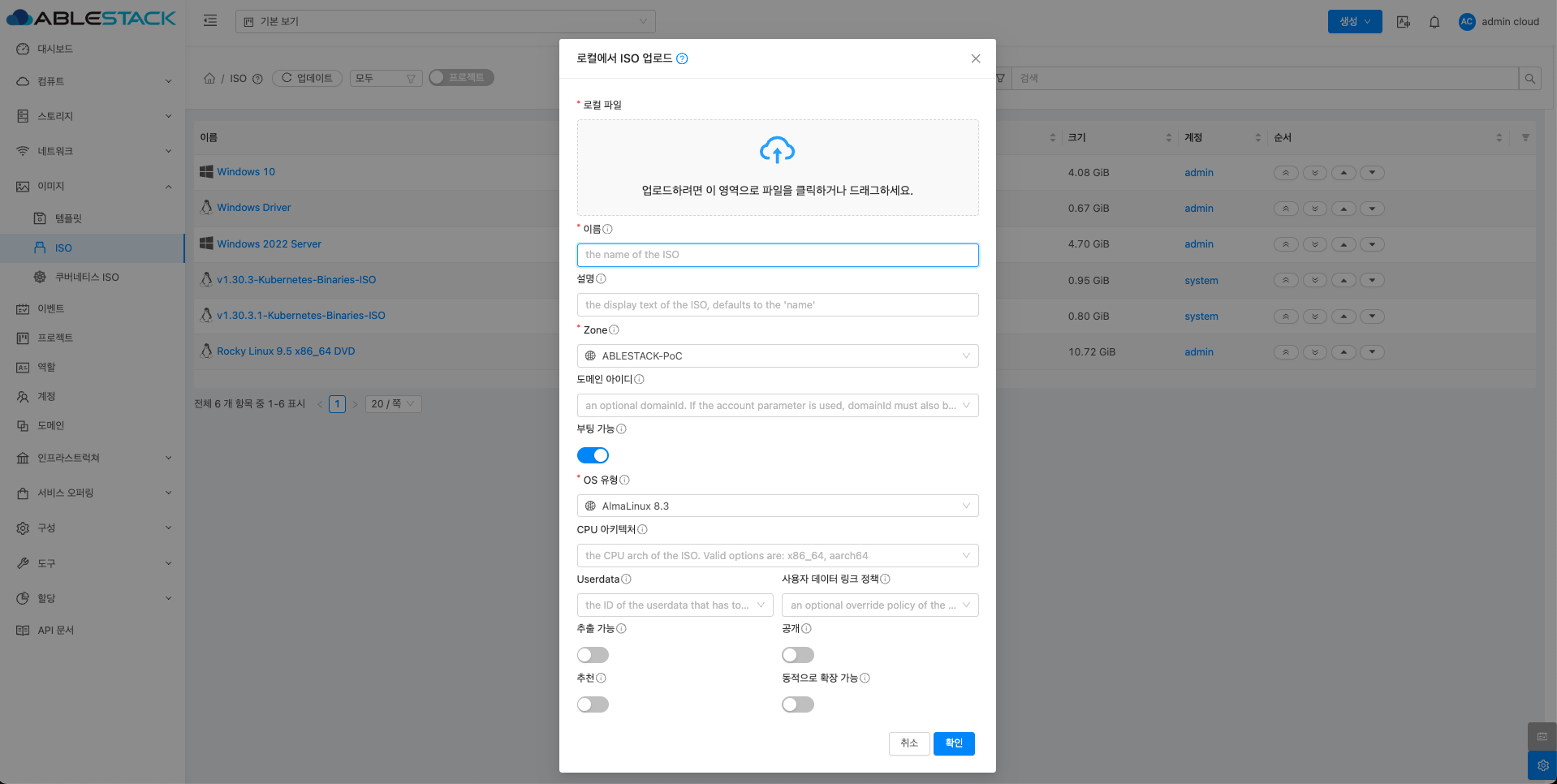
Task: Show info tooltip for 사용자 데이터 링크 정책
Action: [x=885, y=579]
